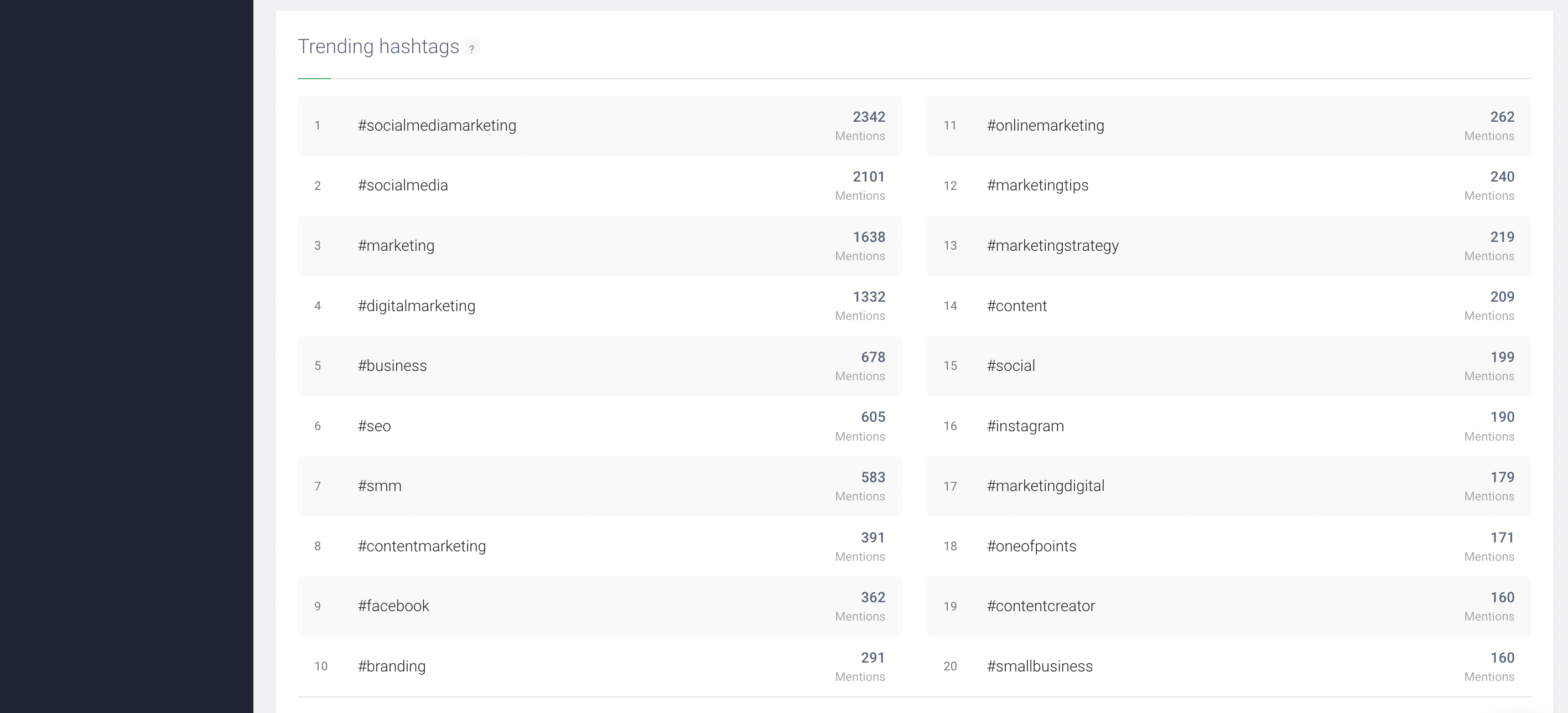The width and height of the screenshot is (1568, 713).
Task: Open the #smm hashtag
Action: pyautogui.click(x=379, y=487)
